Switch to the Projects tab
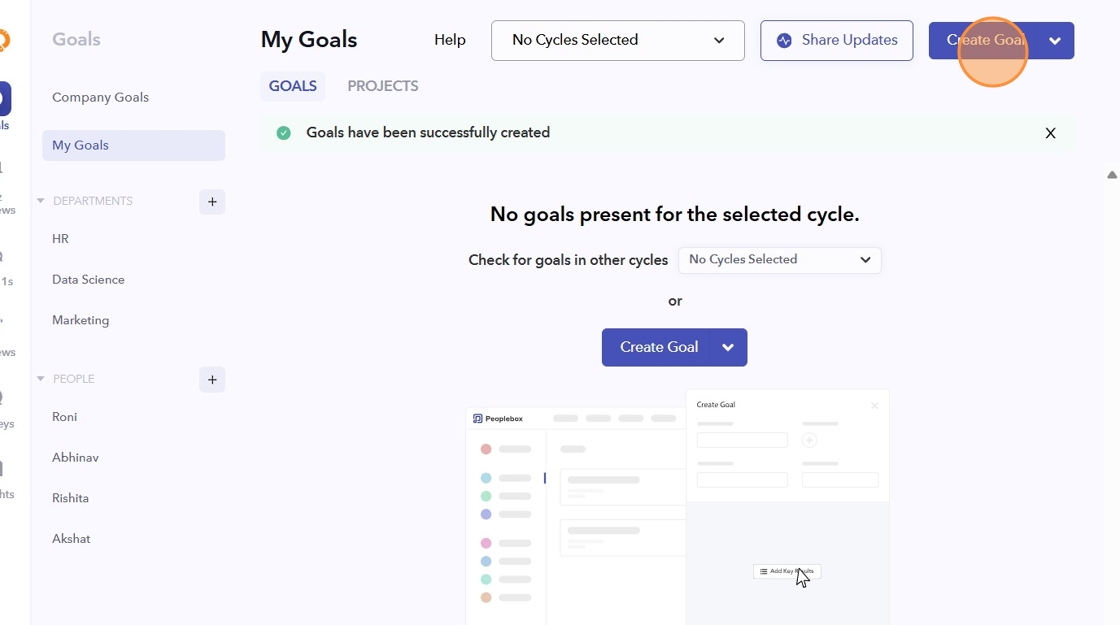This screenshot has width=1120, height=625. [383, 86]
